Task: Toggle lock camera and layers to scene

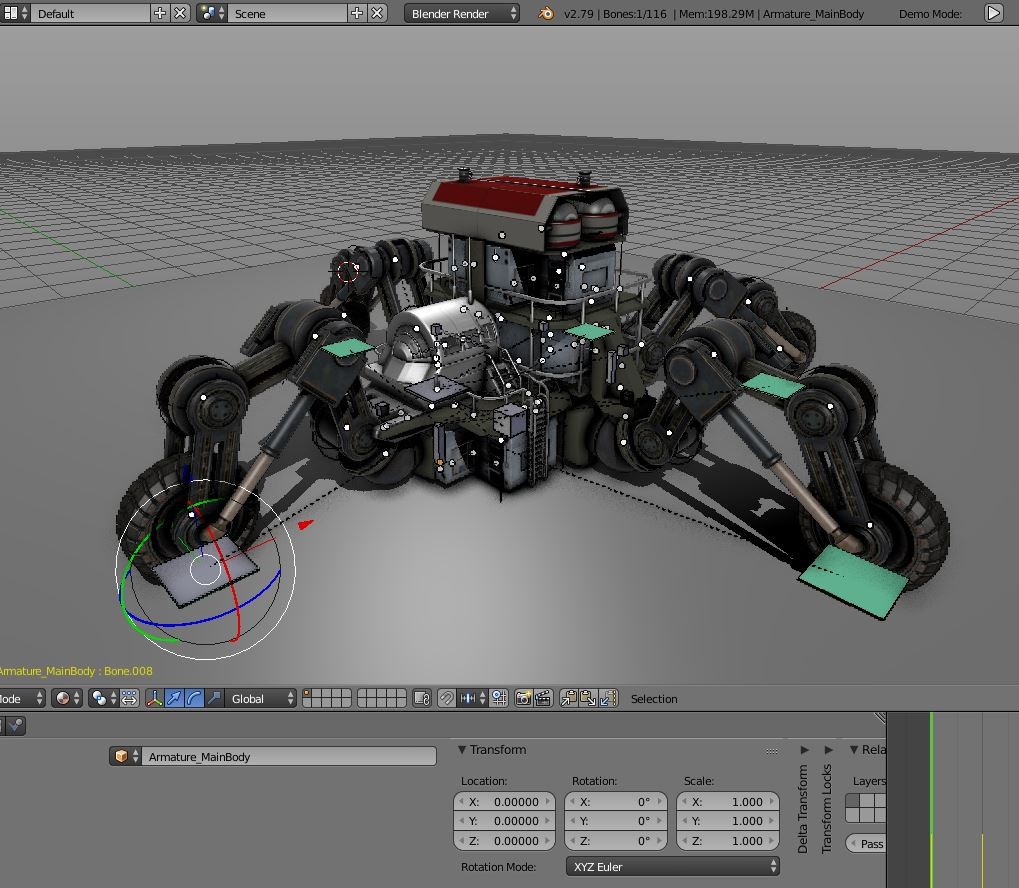Action: click(x=423, y=699)
